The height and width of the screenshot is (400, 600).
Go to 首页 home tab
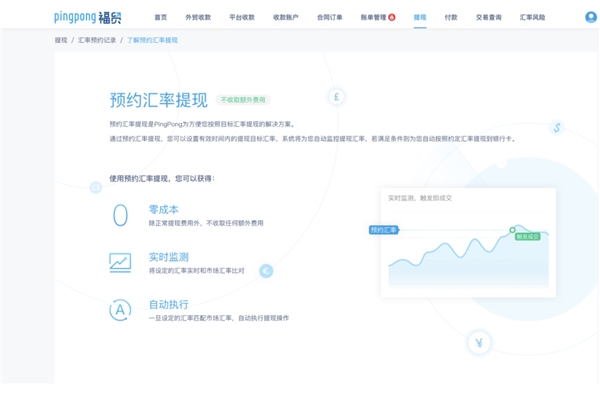click(161, 17)
